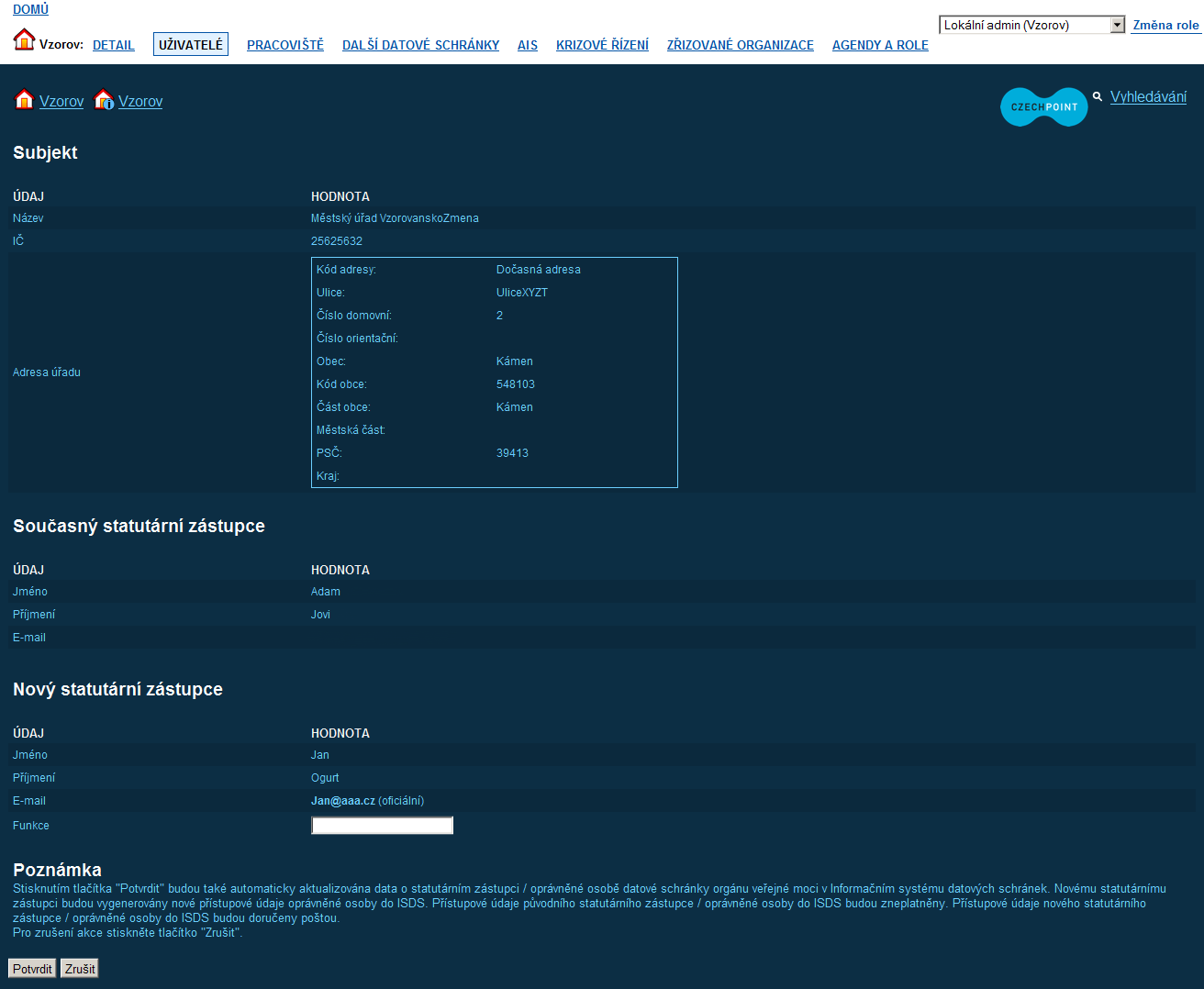The image size is (1204, 989).
Task: Click the Poznámka heading
Action: pos(57,870)
